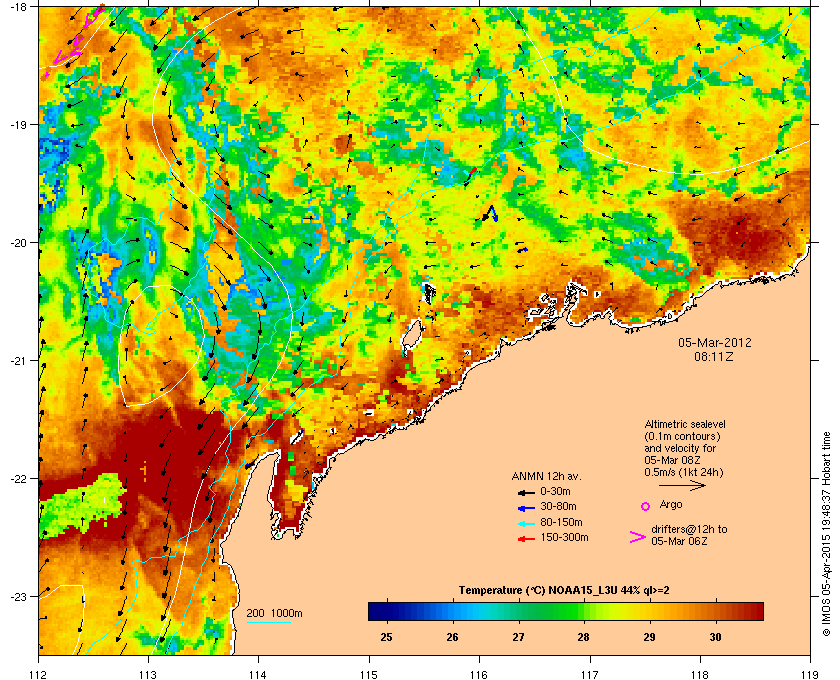Click the blue 30-80m arrow legend symbol
This screenshot has width=840, height=680.
click(x=526, y=507)
